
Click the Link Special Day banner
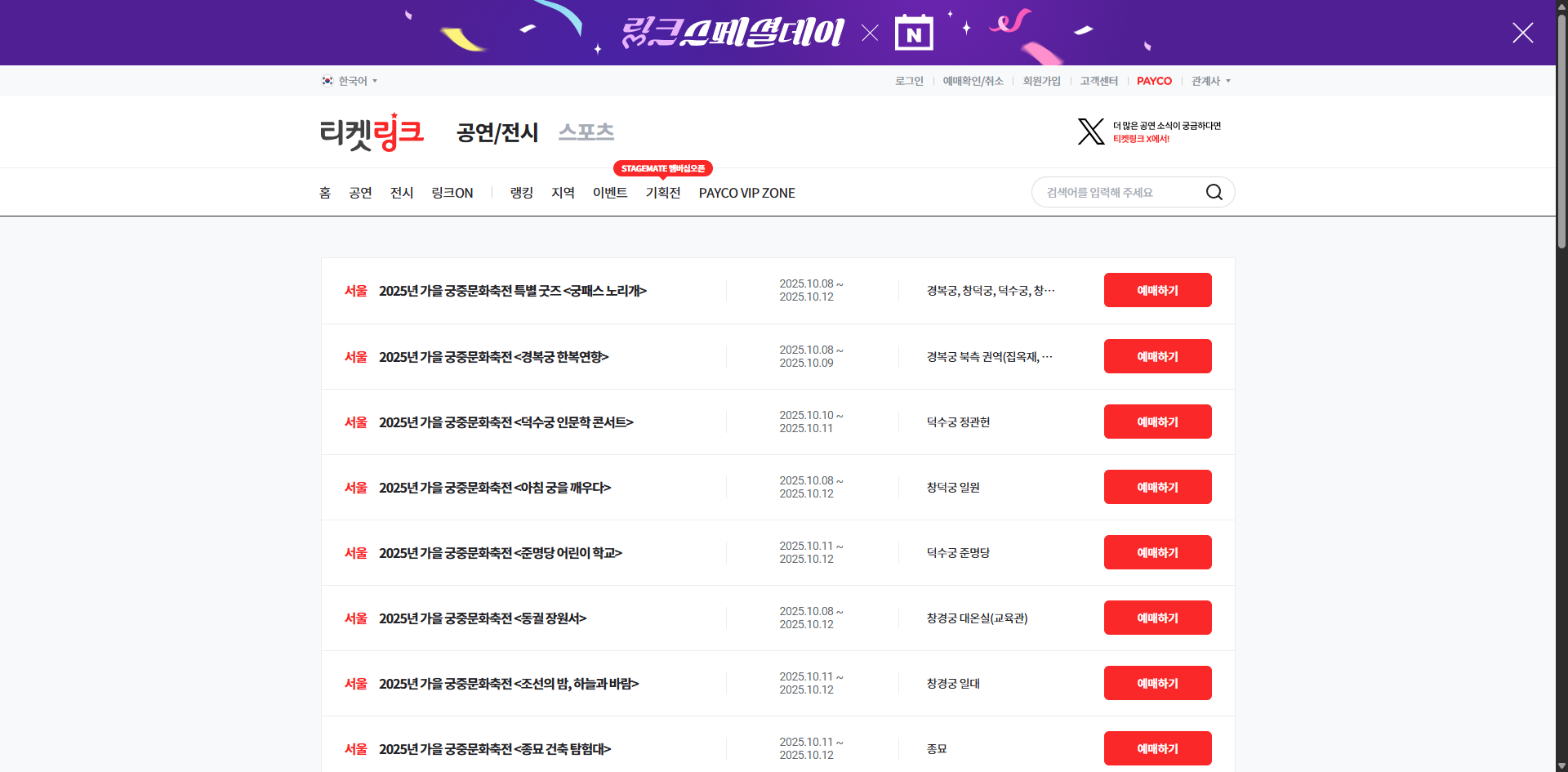776,33
